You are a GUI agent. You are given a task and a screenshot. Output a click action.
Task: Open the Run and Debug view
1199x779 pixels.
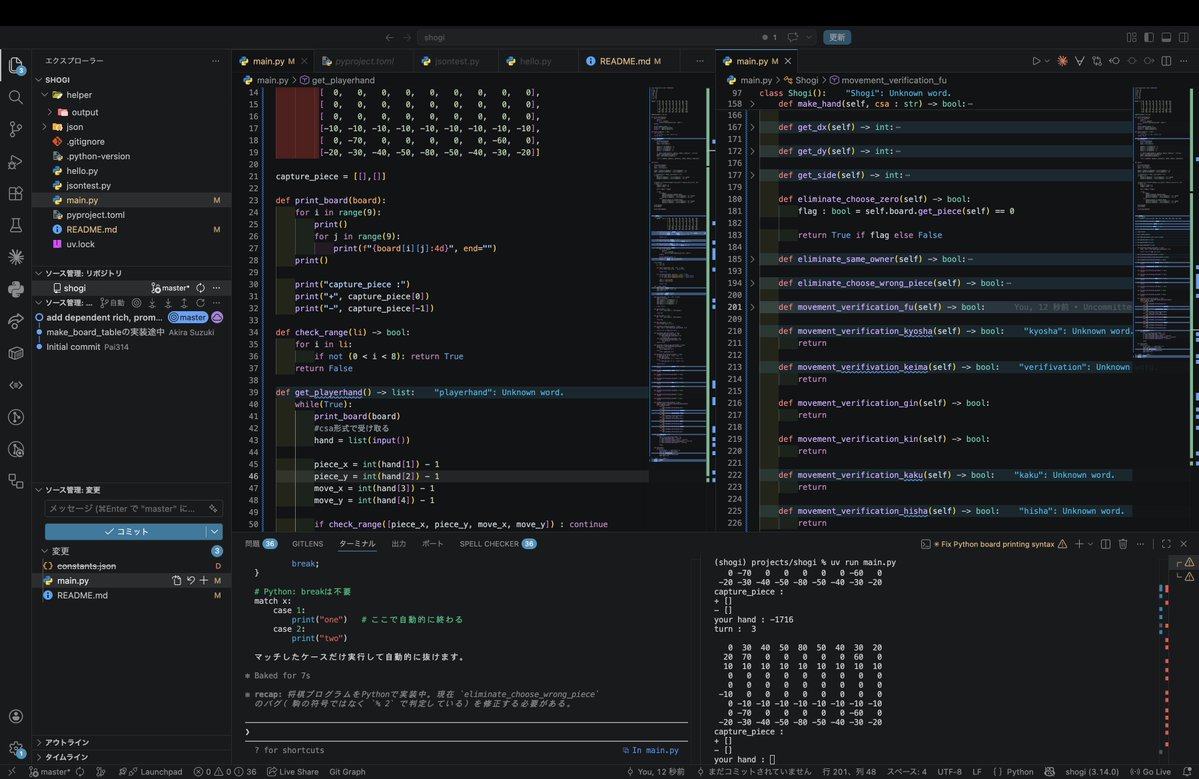pos(15,162)
